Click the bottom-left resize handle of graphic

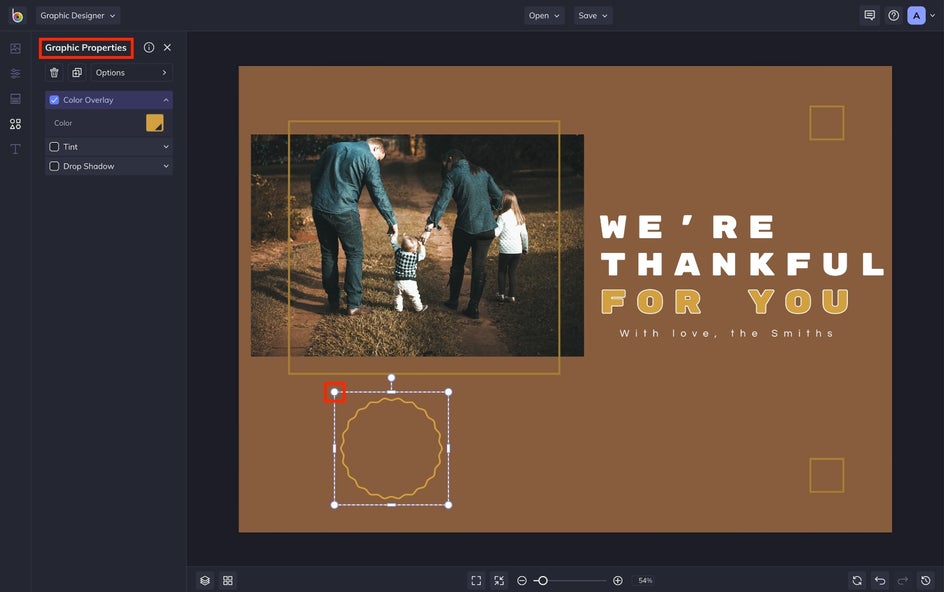(x=335, y=505)
